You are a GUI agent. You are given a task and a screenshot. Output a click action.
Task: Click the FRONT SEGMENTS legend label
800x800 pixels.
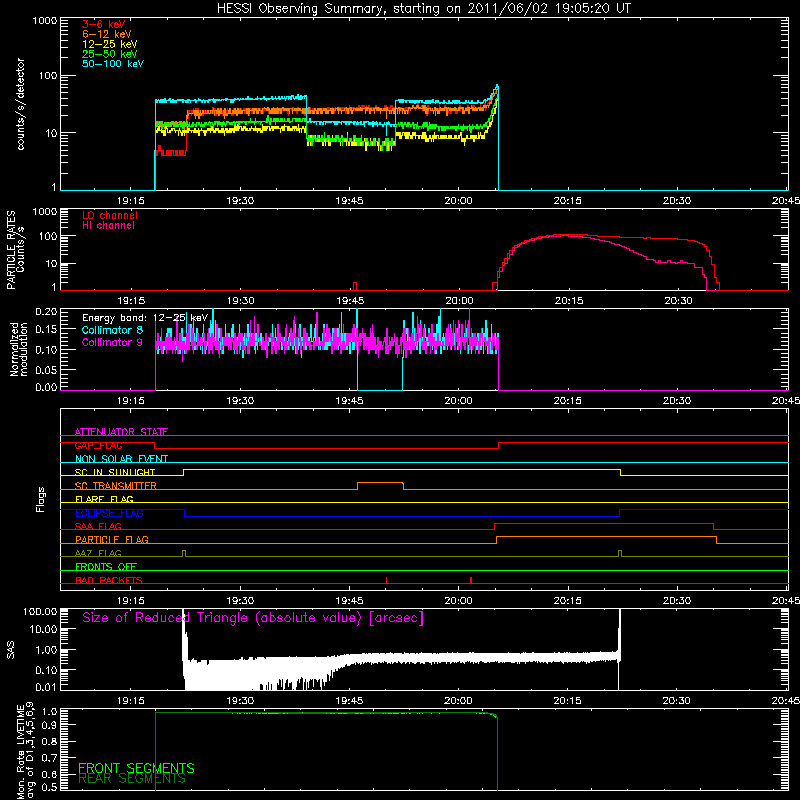136,768
